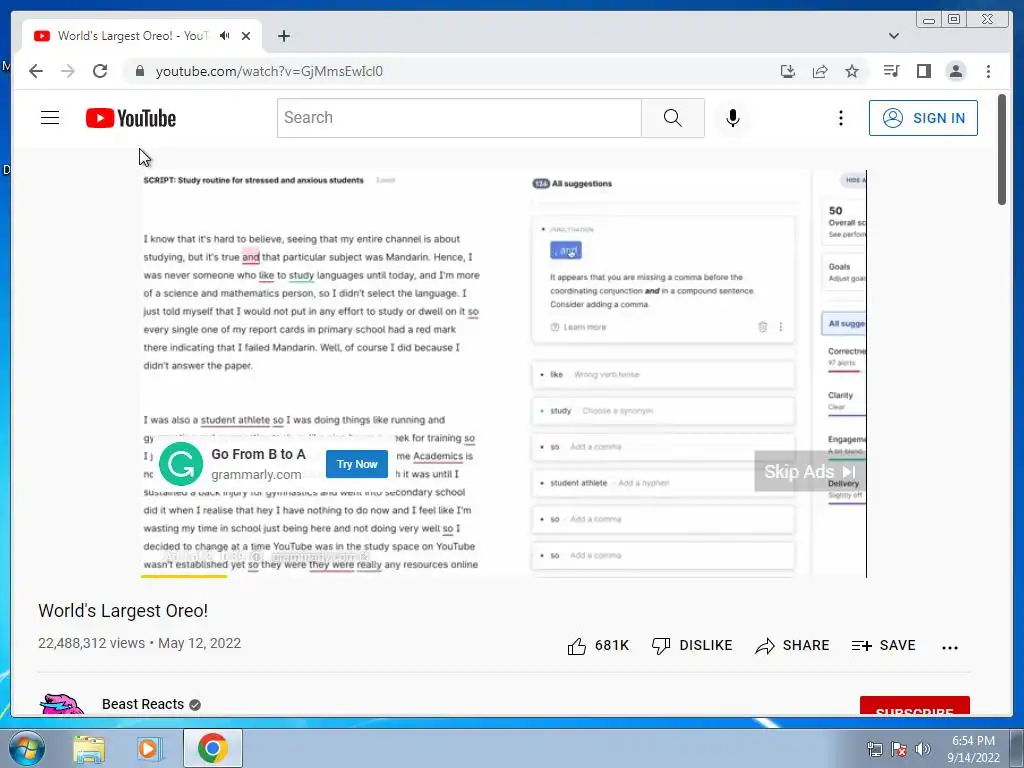Open the Chrome side panel
Image resolution: width=1024 pixels, height=768 pixels.
(923, 71)
